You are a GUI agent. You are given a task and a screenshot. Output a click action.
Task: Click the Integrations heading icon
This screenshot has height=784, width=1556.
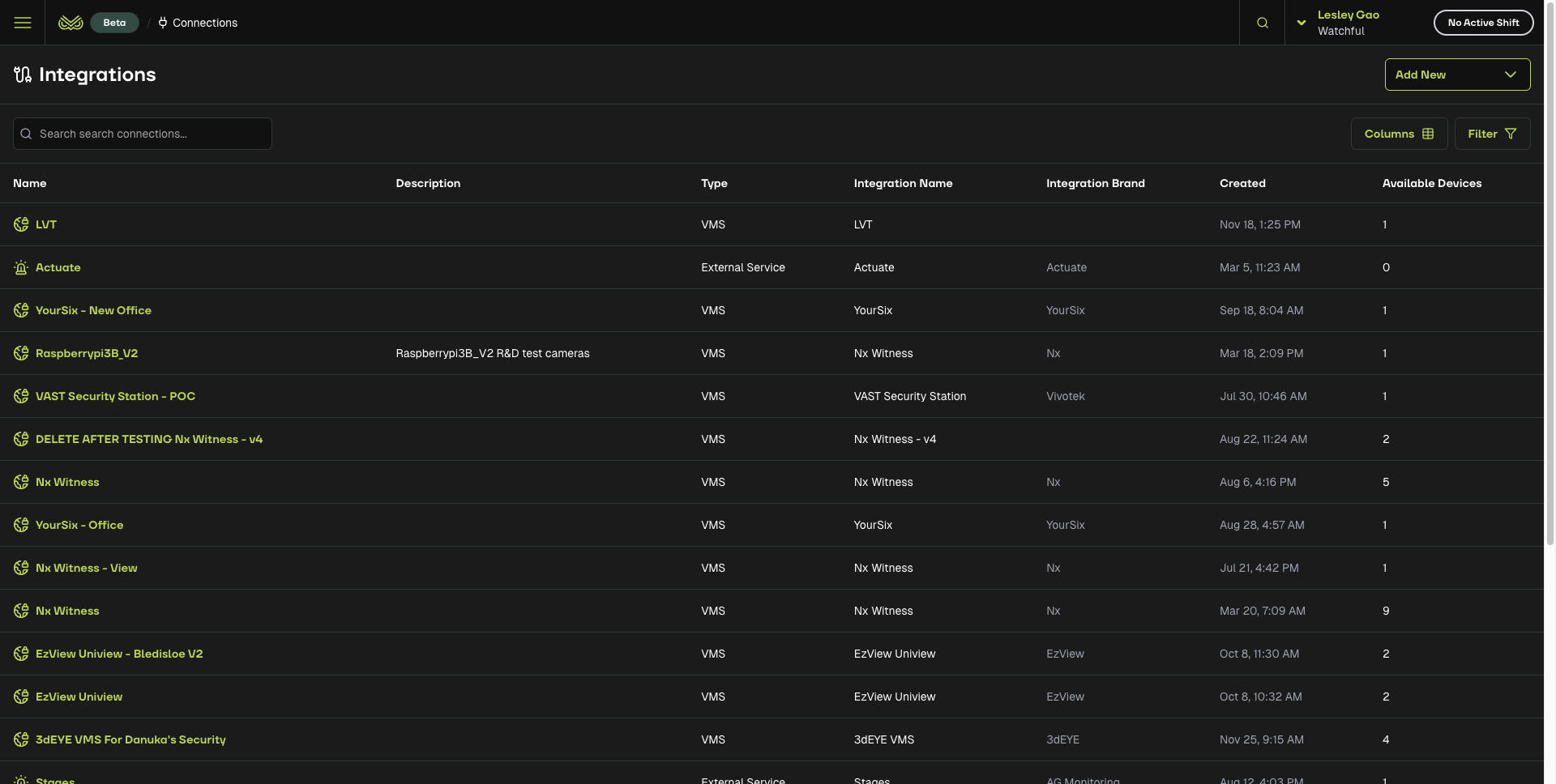coord(23,75)
